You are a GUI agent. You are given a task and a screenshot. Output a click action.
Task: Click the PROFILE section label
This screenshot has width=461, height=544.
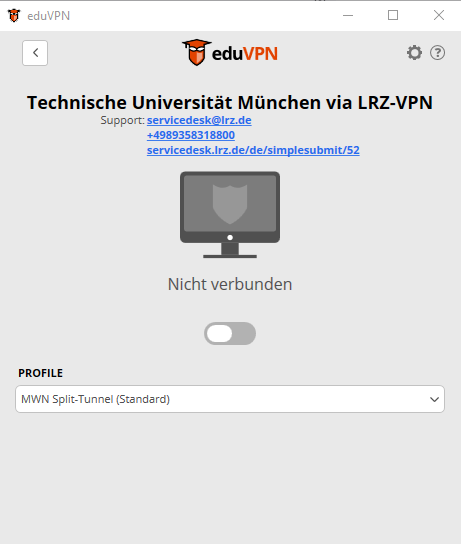pos(41,373)
